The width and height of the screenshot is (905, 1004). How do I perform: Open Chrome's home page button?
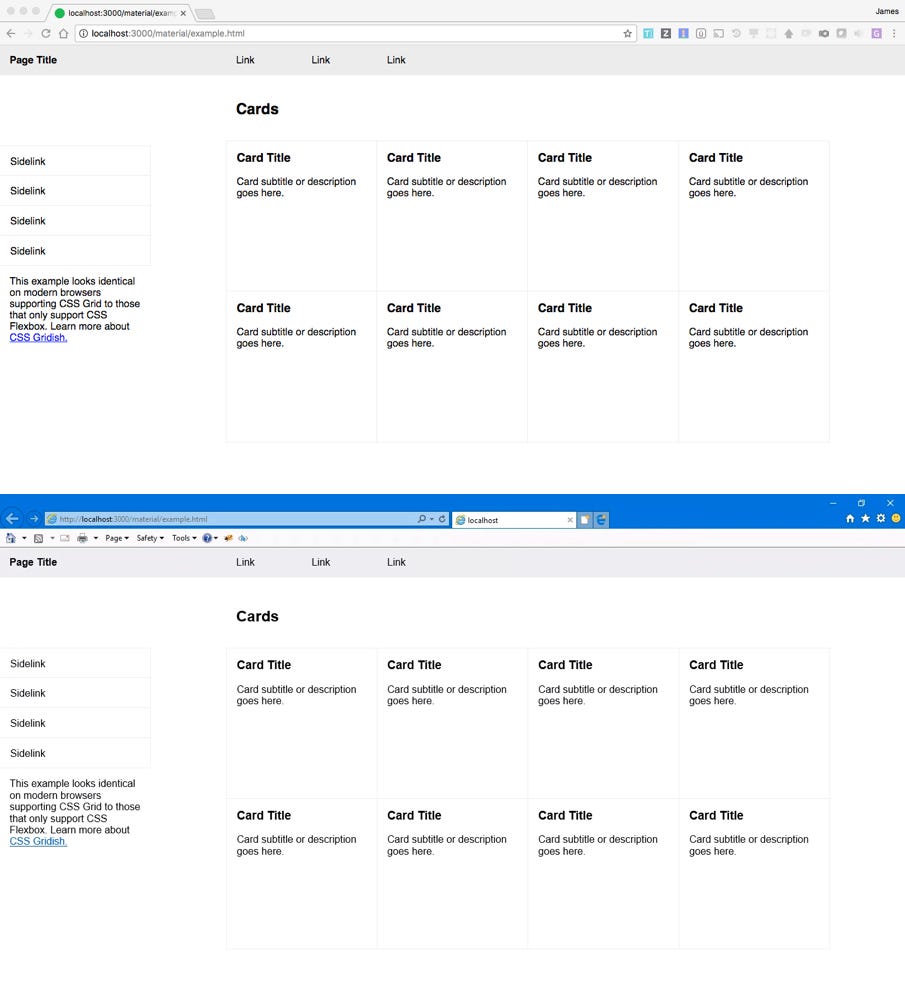(63, 33)
